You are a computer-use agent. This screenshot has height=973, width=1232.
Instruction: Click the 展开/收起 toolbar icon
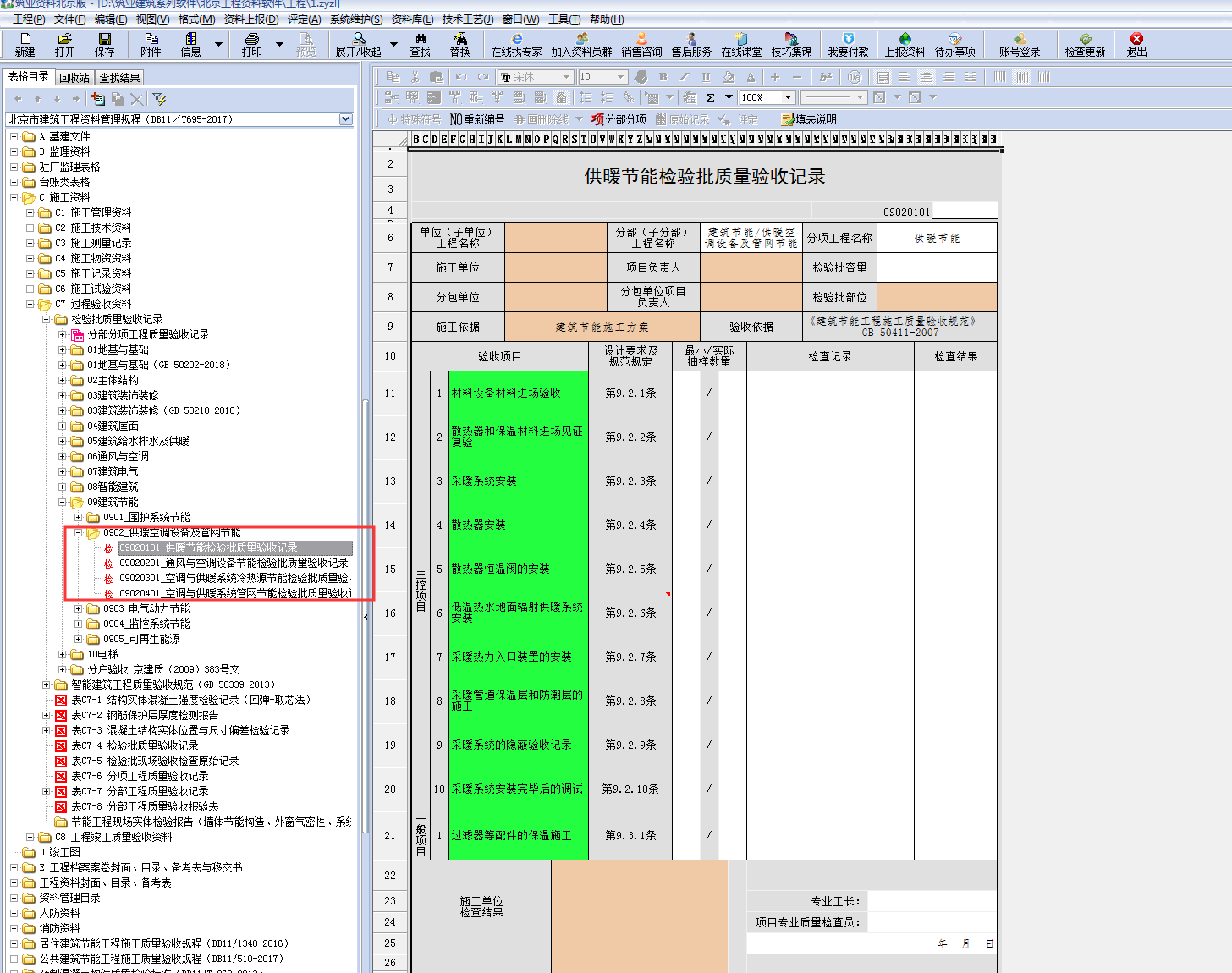pyautogui.click(x=359, y=45)
